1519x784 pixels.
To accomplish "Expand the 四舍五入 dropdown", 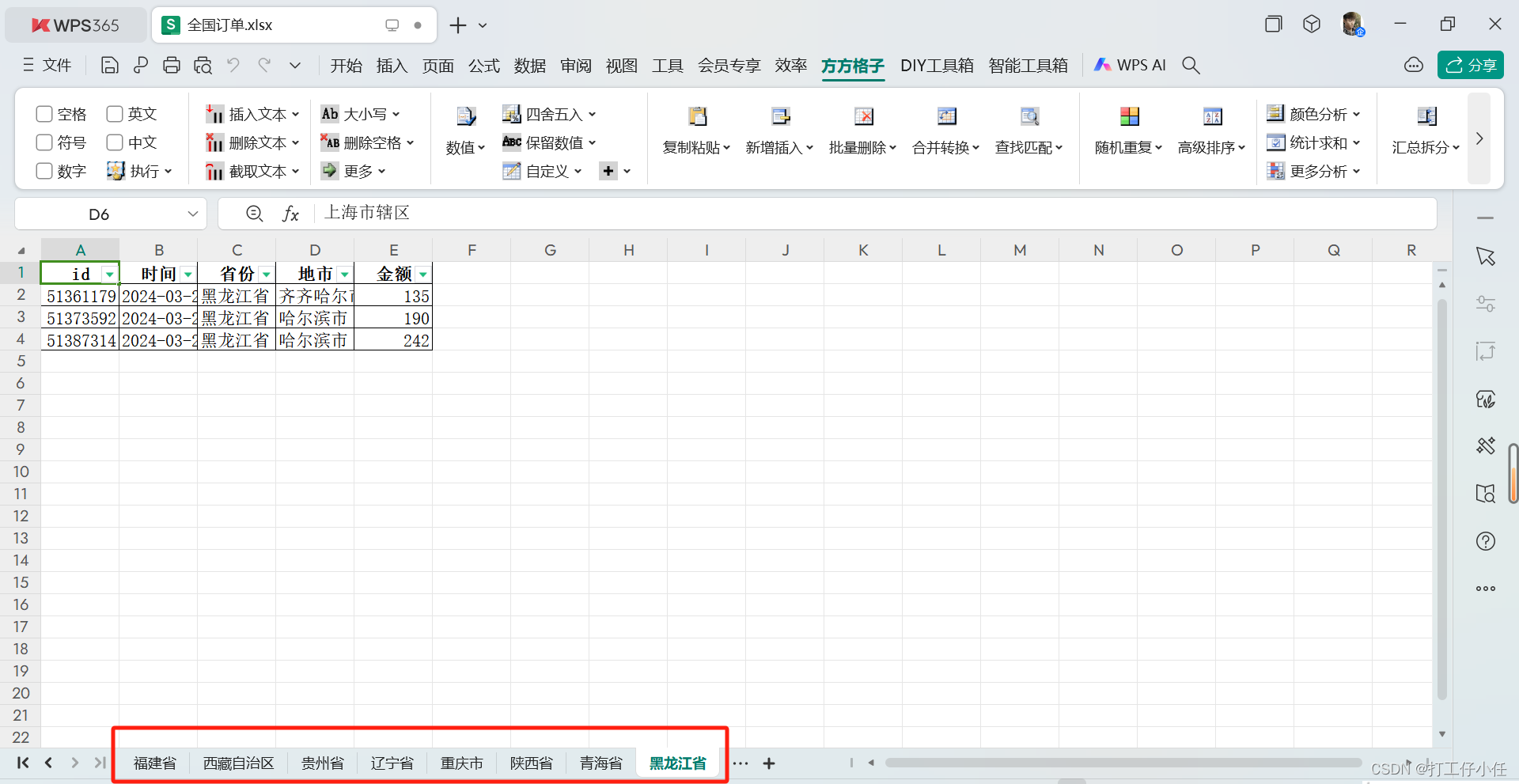I will click(x=592, y=115).
